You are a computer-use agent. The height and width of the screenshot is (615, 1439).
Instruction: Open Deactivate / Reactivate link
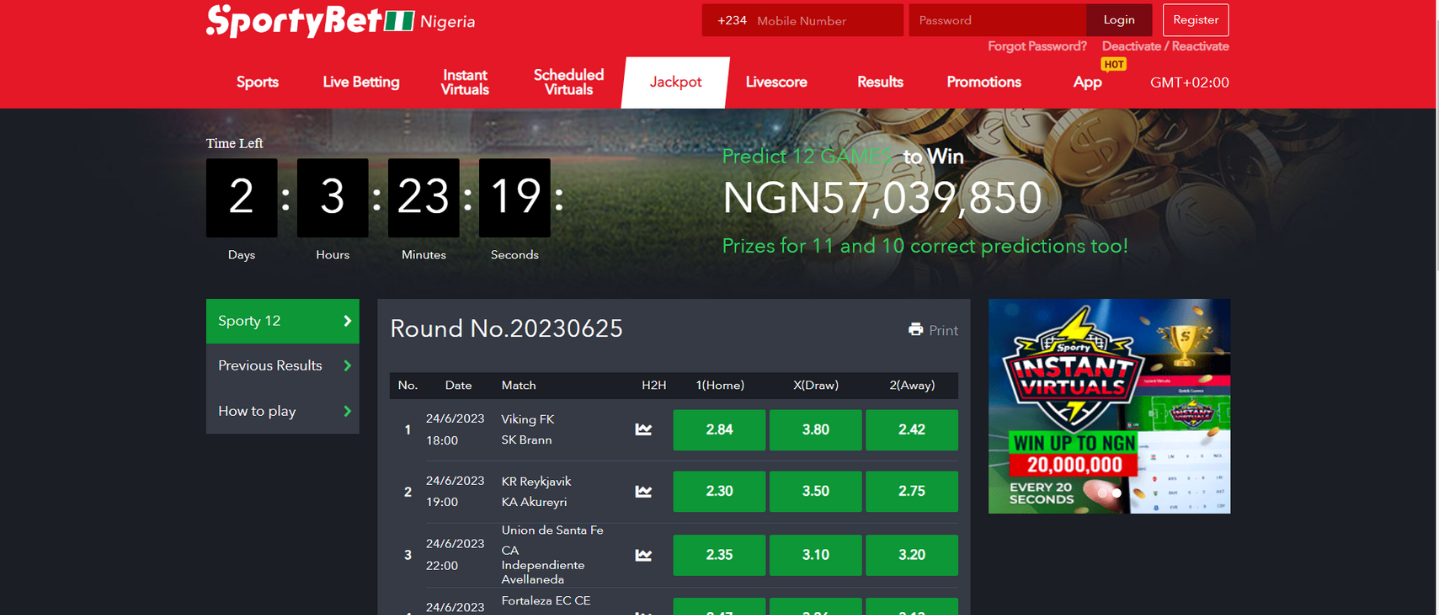point(1165,46)
